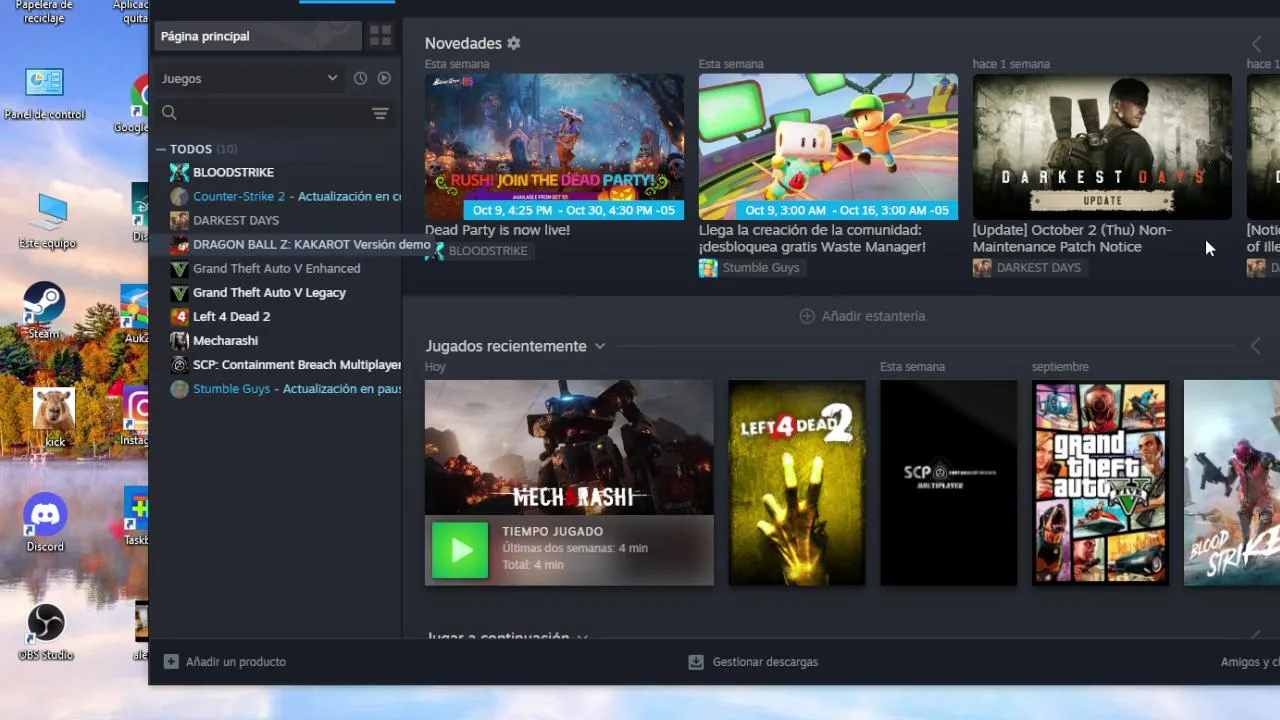This screenshot has height=720, width=1280.
Task: Open Dead Party is now live news image
Action: (x=554, y=146)
